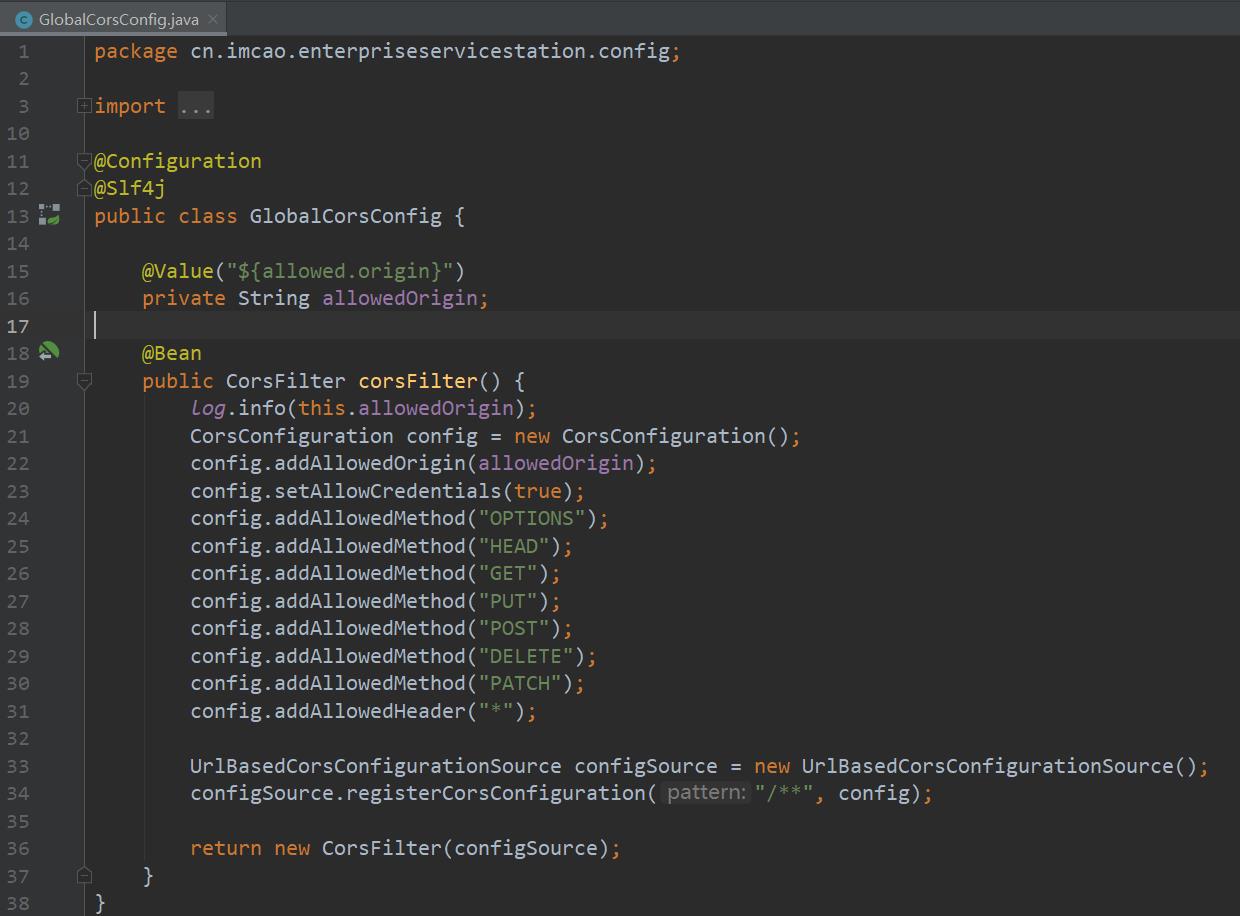This screenshot has height=916, width=1240.
Task: Expand the folded import block
Action: tap(84, 106)
